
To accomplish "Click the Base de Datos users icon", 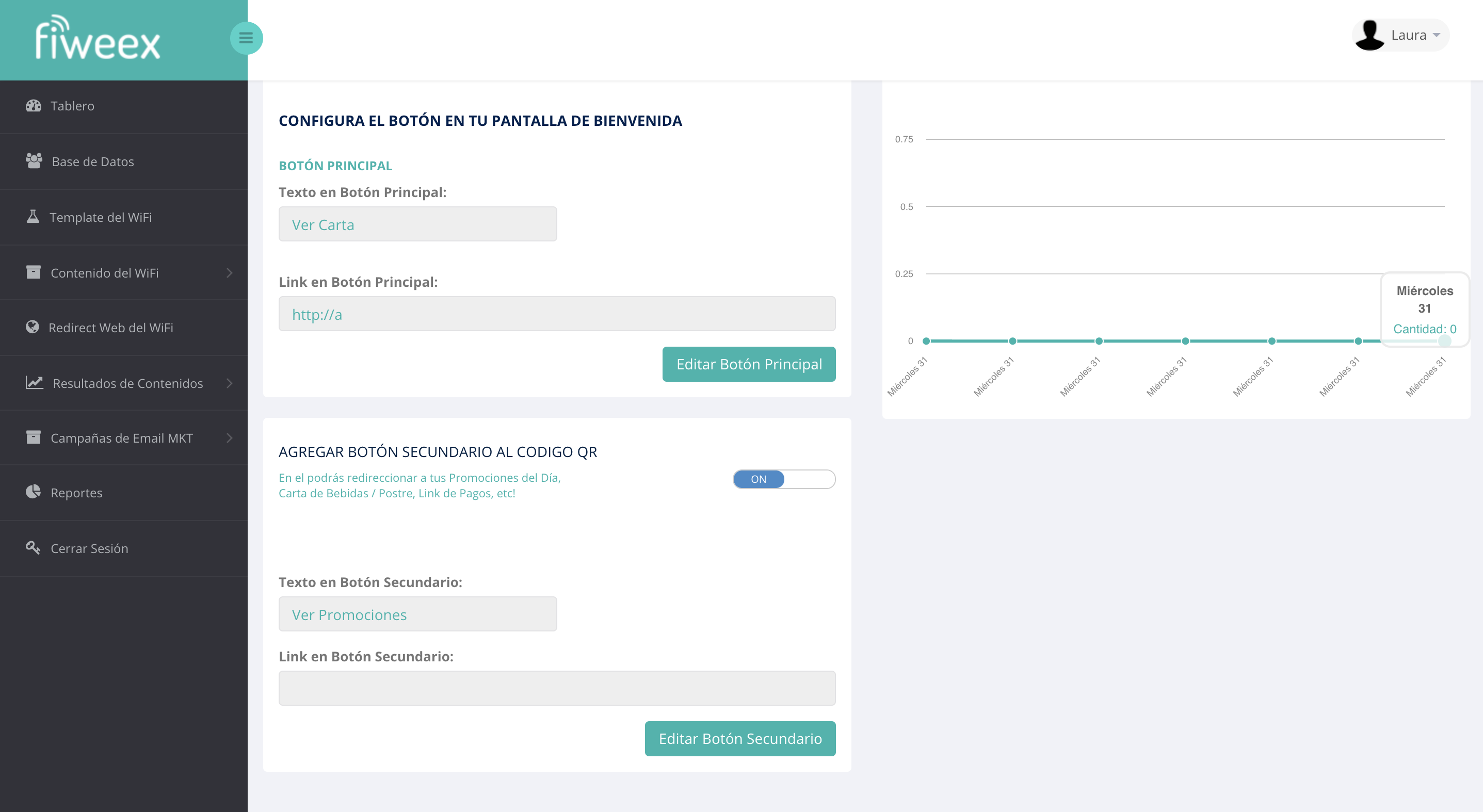I will tap(34, 160).
